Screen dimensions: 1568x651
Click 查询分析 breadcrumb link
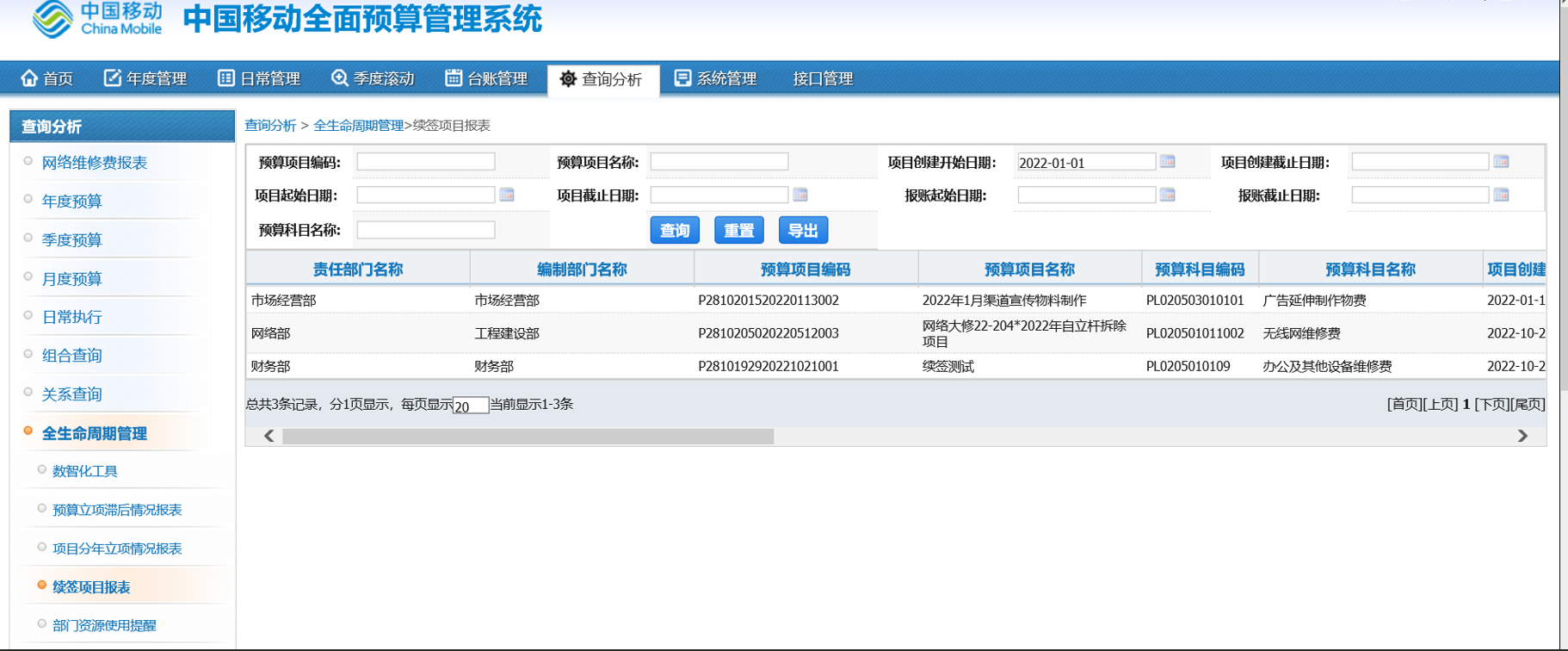(270, 126)
